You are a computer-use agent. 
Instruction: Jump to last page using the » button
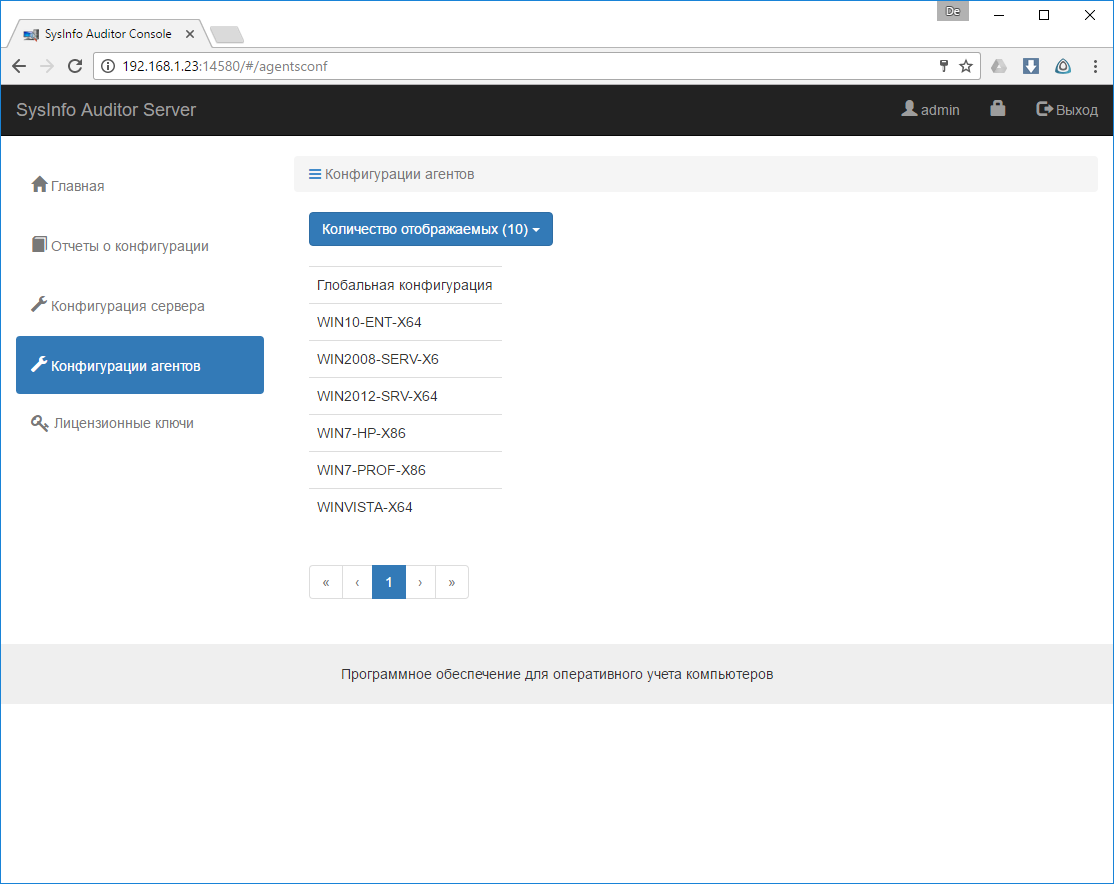[x=452, y=581]
